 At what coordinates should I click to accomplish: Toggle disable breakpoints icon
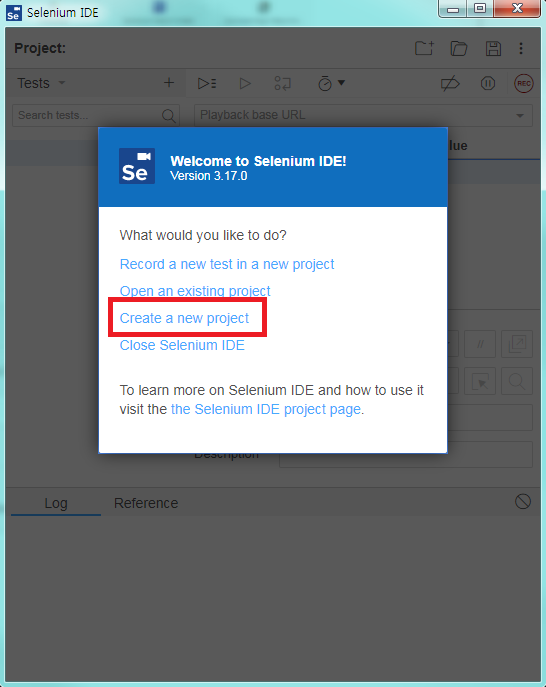tap(450, 83)
